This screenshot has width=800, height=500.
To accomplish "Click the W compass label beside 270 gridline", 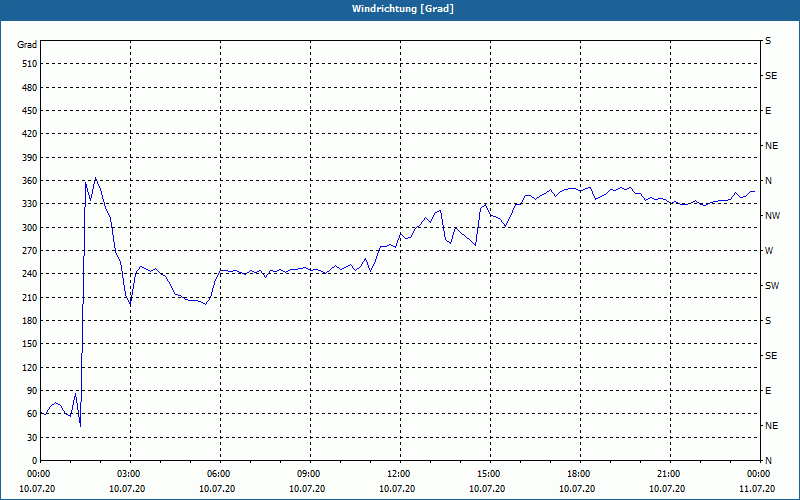I will point(769,251).
